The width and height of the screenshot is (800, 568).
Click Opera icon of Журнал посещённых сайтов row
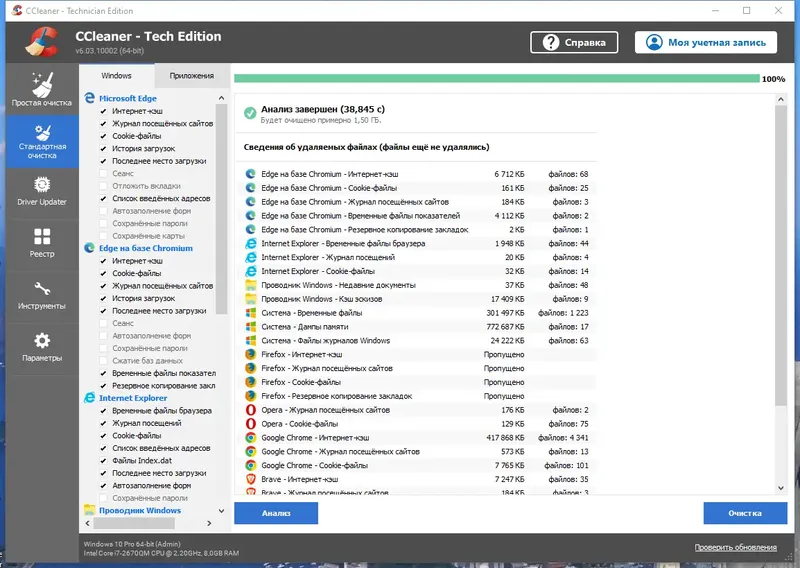point(251,410)
